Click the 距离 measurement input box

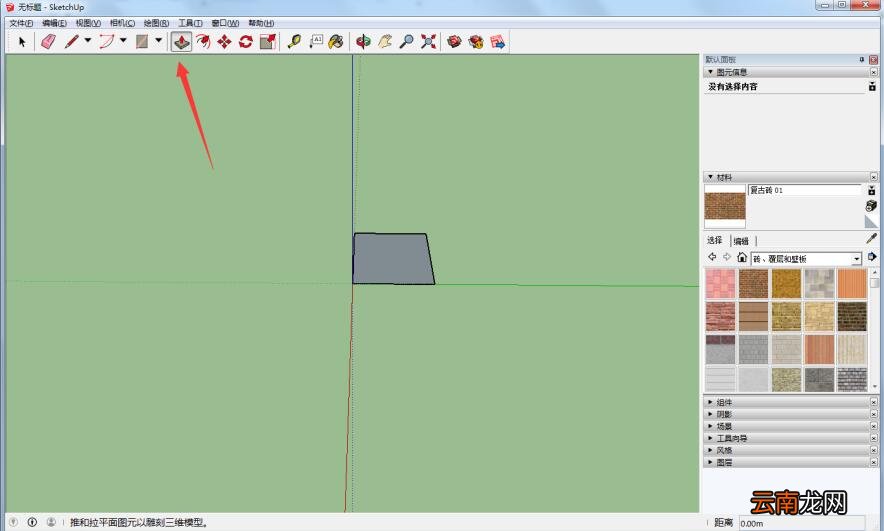[802, 523]
